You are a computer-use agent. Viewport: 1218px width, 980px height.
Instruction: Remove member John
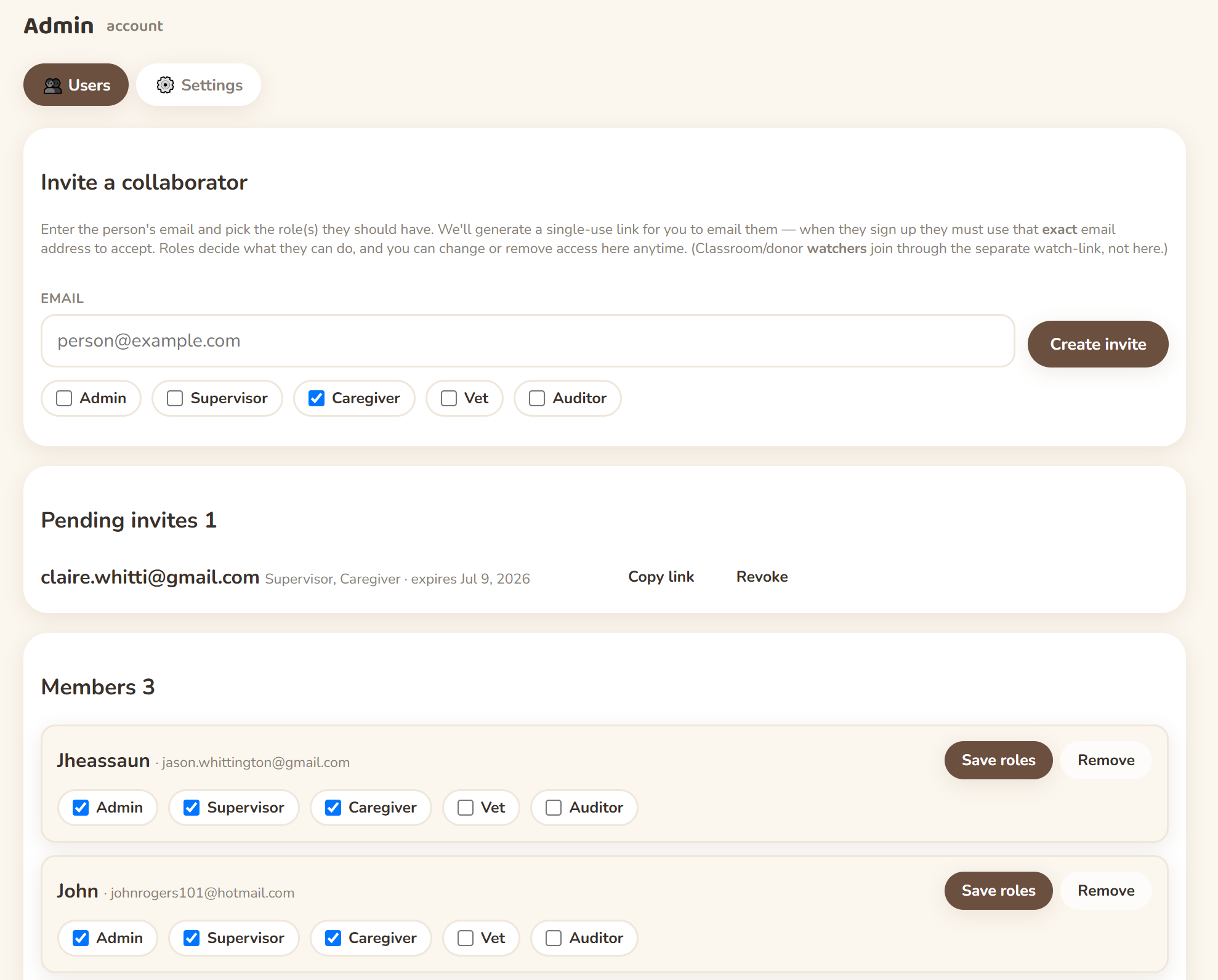1106,891
